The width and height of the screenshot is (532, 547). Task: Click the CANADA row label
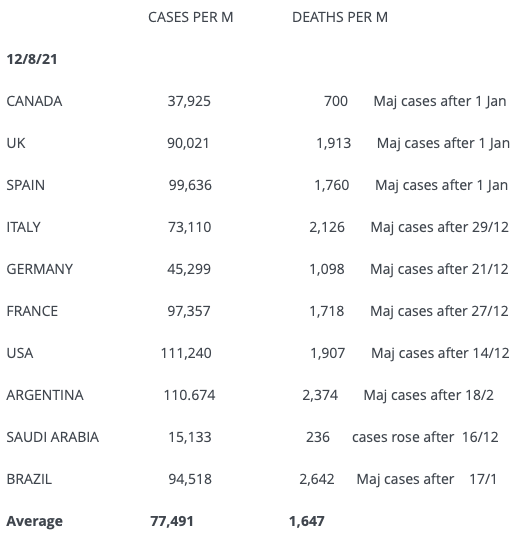click(x=34, y=101)
